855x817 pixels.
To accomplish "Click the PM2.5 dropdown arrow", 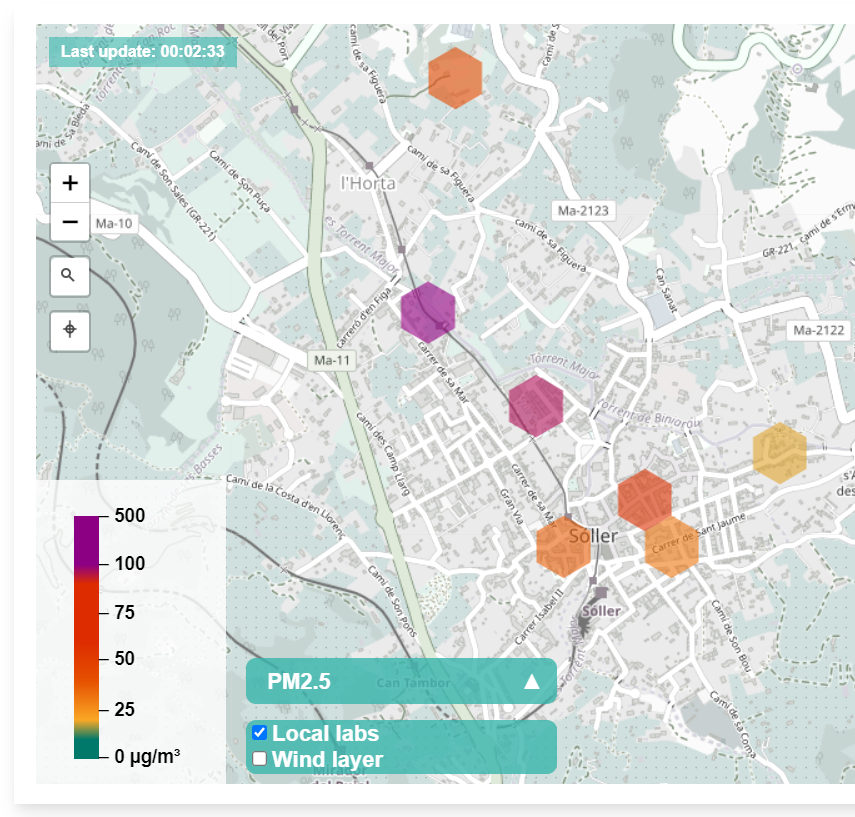I will [532, 682].
